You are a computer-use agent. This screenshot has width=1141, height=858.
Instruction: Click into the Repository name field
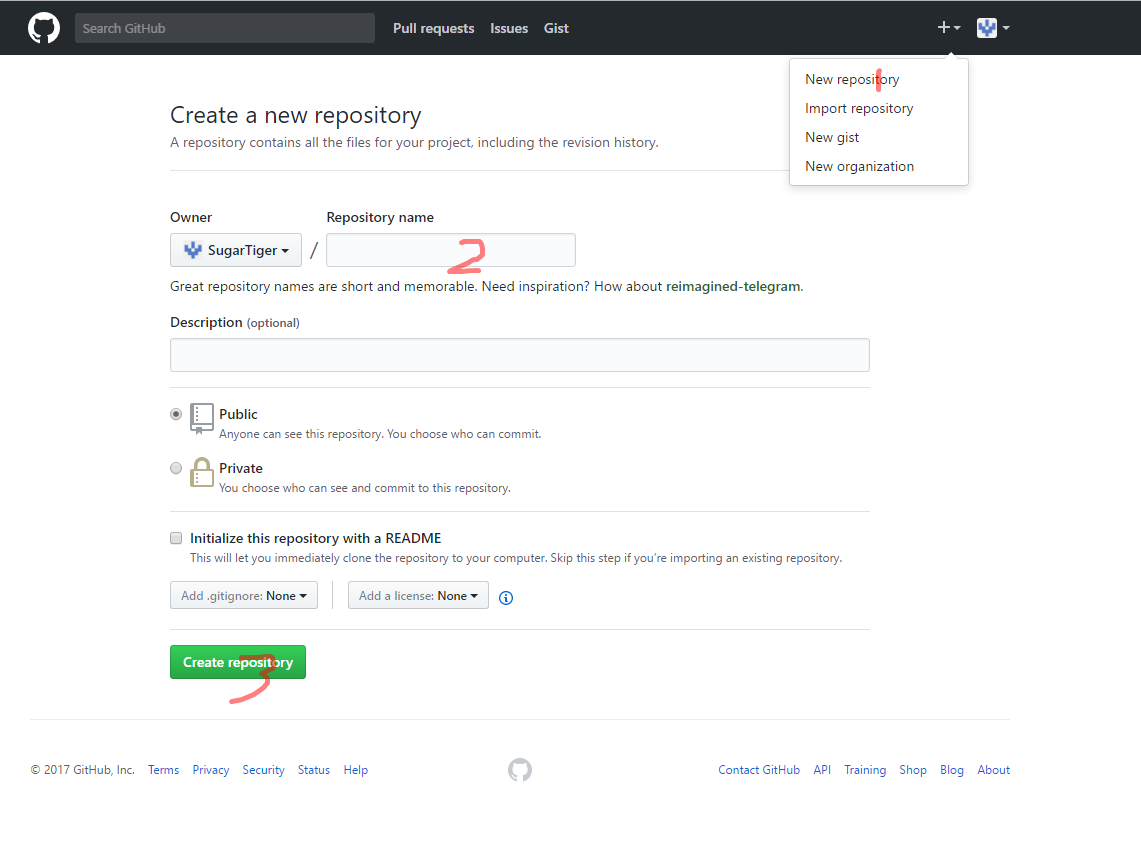451,250
